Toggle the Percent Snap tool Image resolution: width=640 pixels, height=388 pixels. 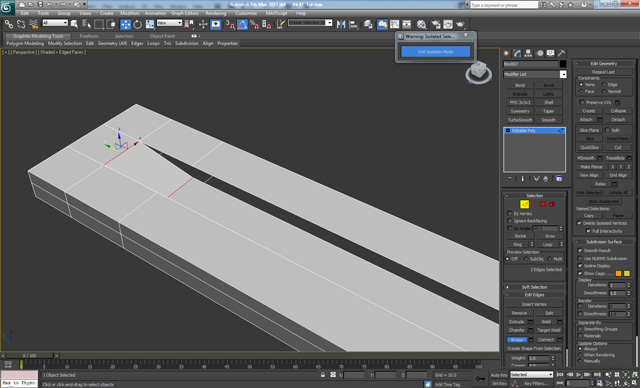[254, 24]
